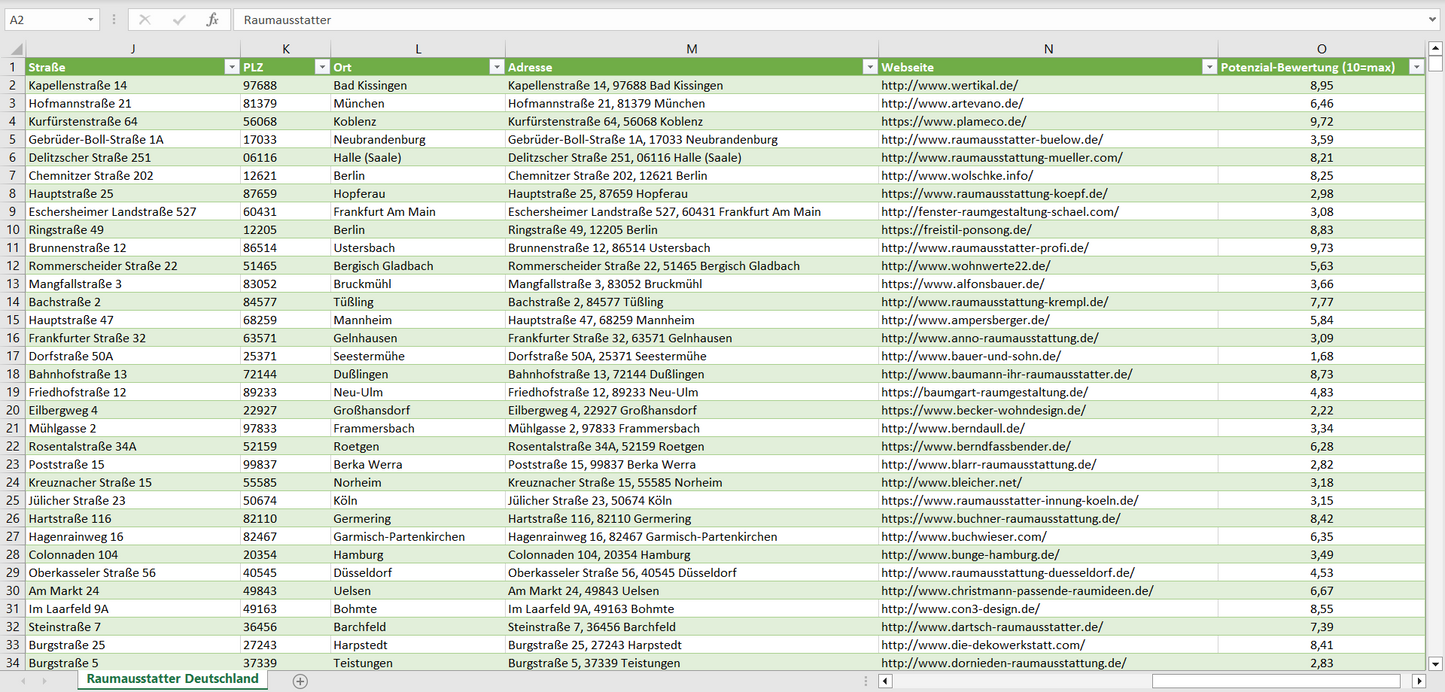This screenshot has width=1445, height=692.
Task: Expand the formula bar with chevron
Action: (1433, 20)
